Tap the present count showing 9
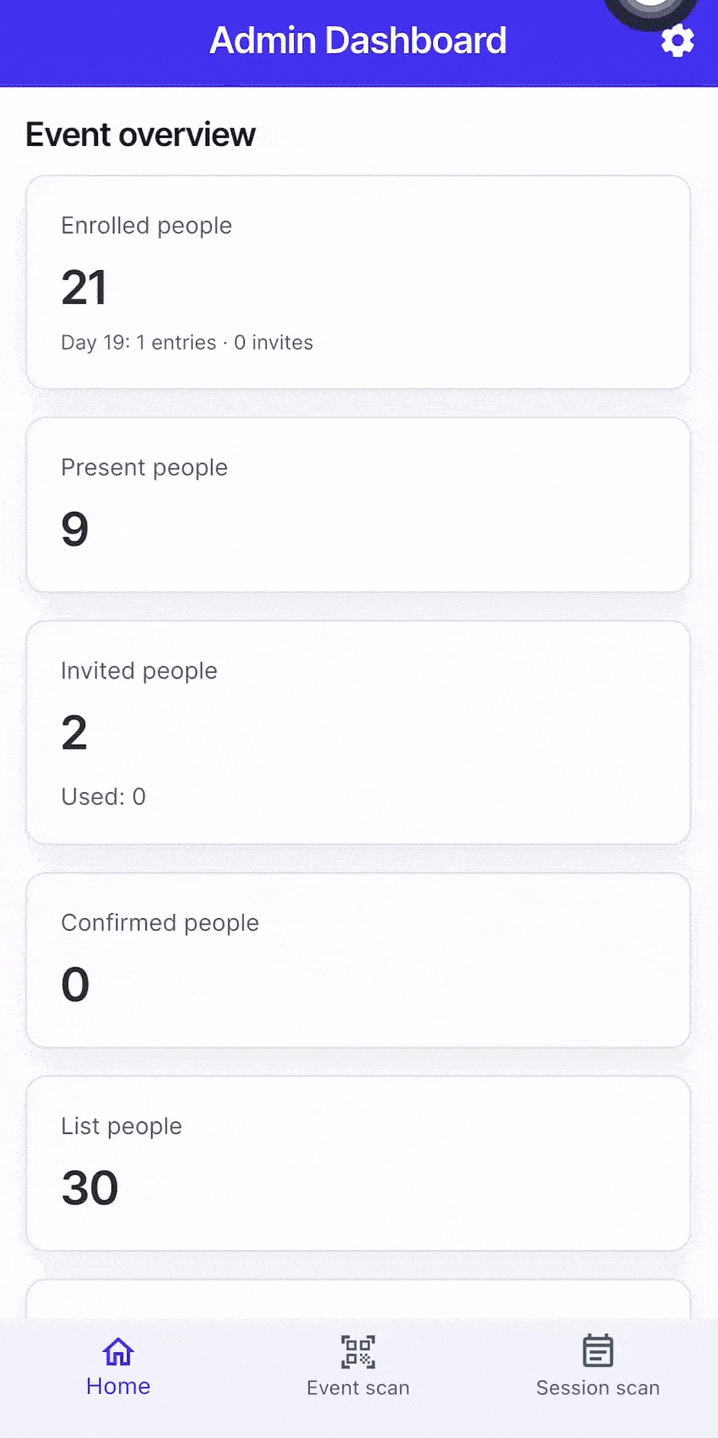 pos(74,529)
